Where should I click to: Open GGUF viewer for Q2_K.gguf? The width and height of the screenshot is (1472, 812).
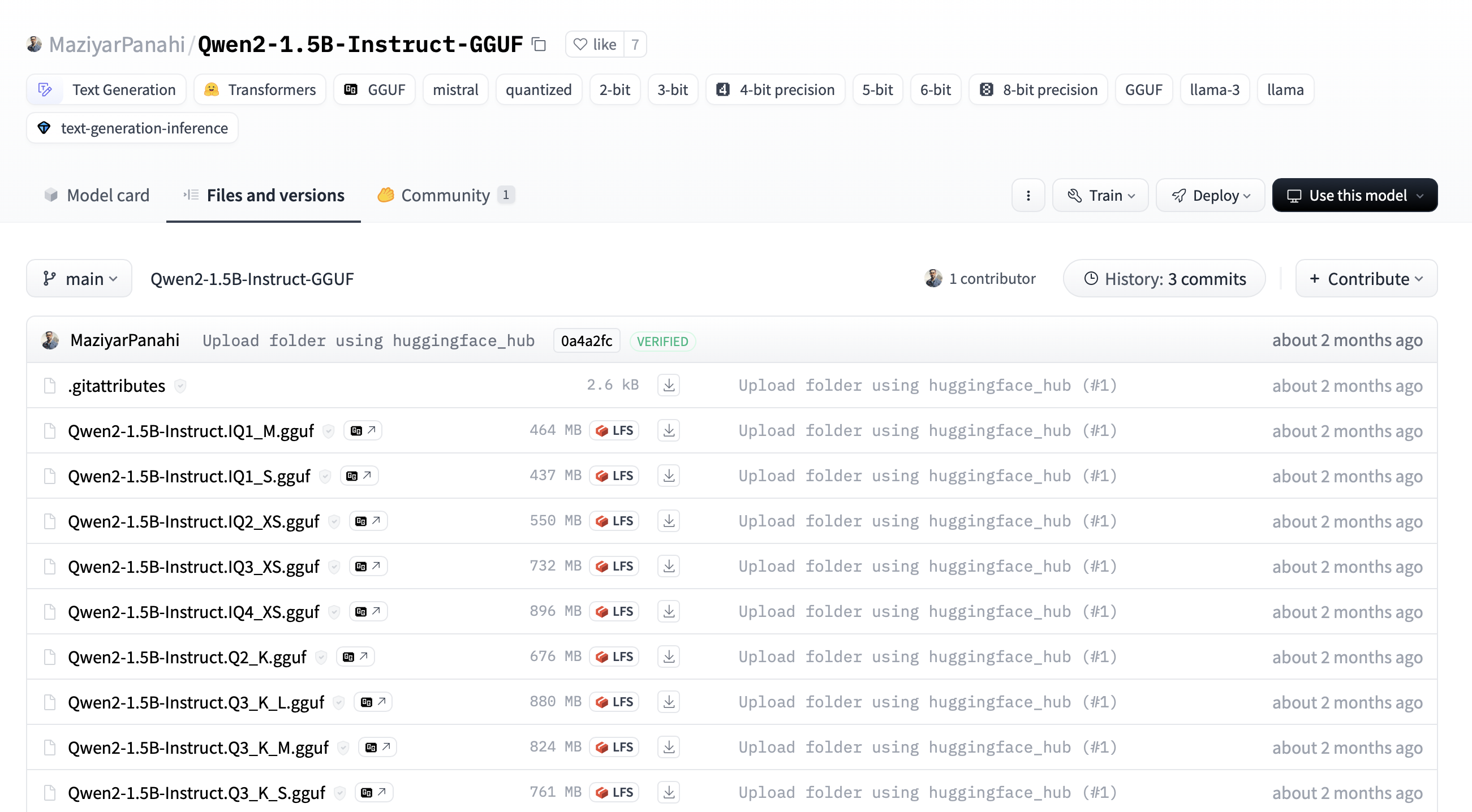pyautogui.click(x=355, y=656)
